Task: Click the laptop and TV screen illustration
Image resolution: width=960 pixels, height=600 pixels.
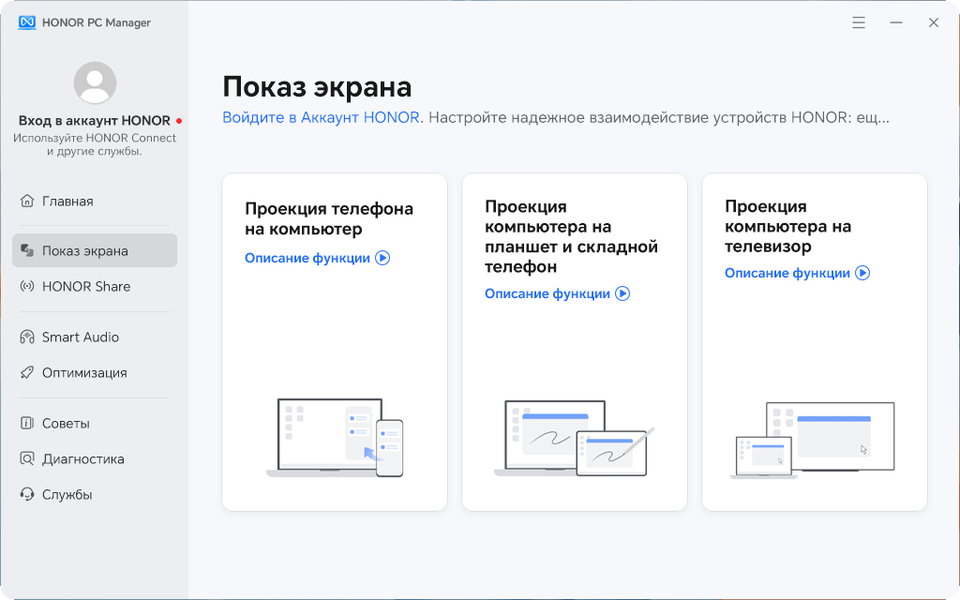Action: pos(813,440)
